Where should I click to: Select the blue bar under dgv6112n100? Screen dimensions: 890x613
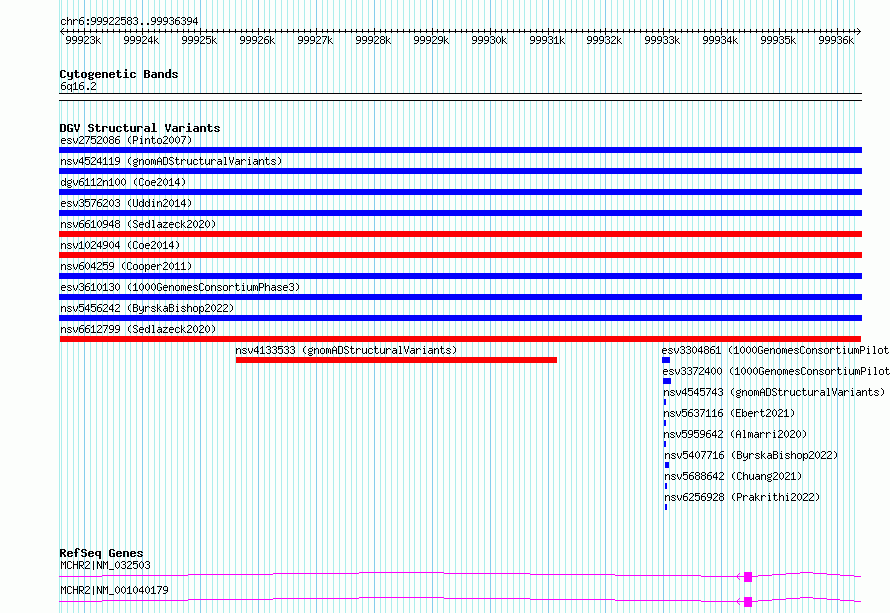460,192
